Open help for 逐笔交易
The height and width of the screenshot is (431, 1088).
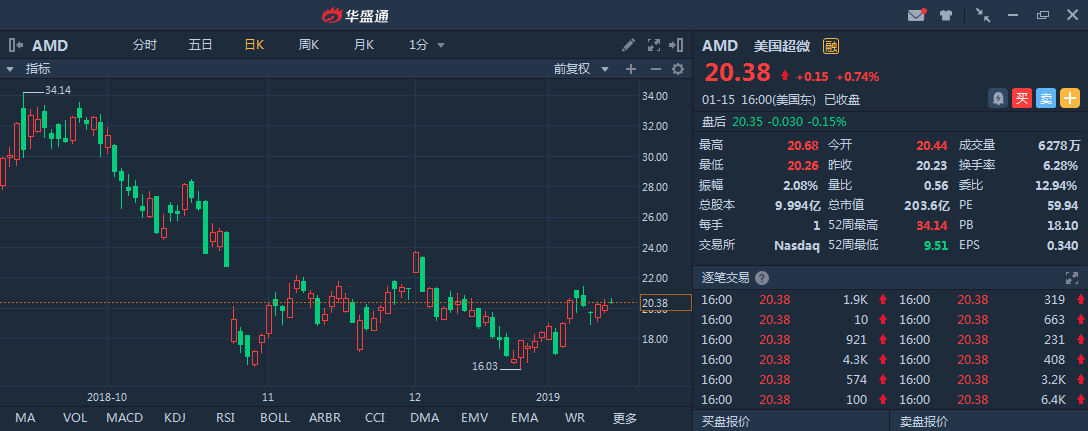(762, 278)
